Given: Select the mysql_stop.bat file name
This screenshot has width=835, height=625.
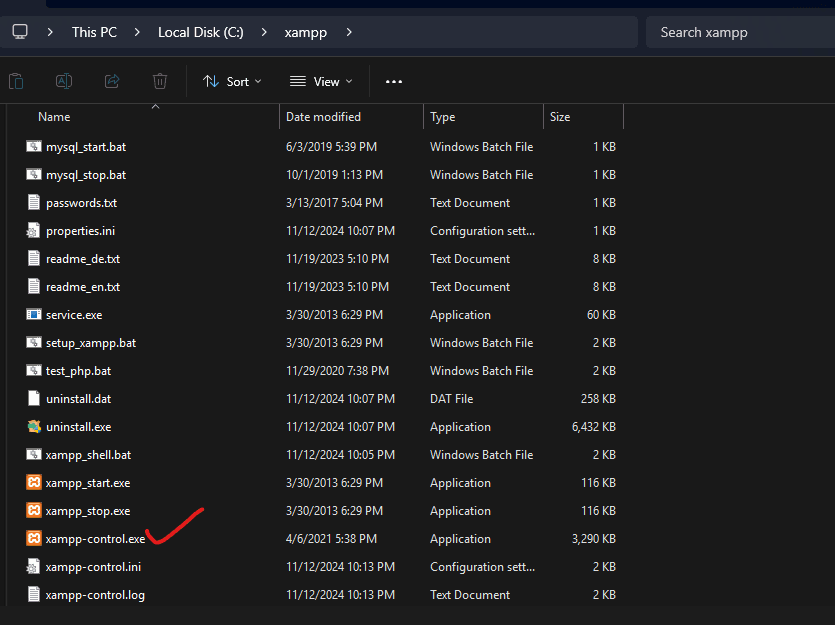Looking at the screenshot, I should point(86,175).
